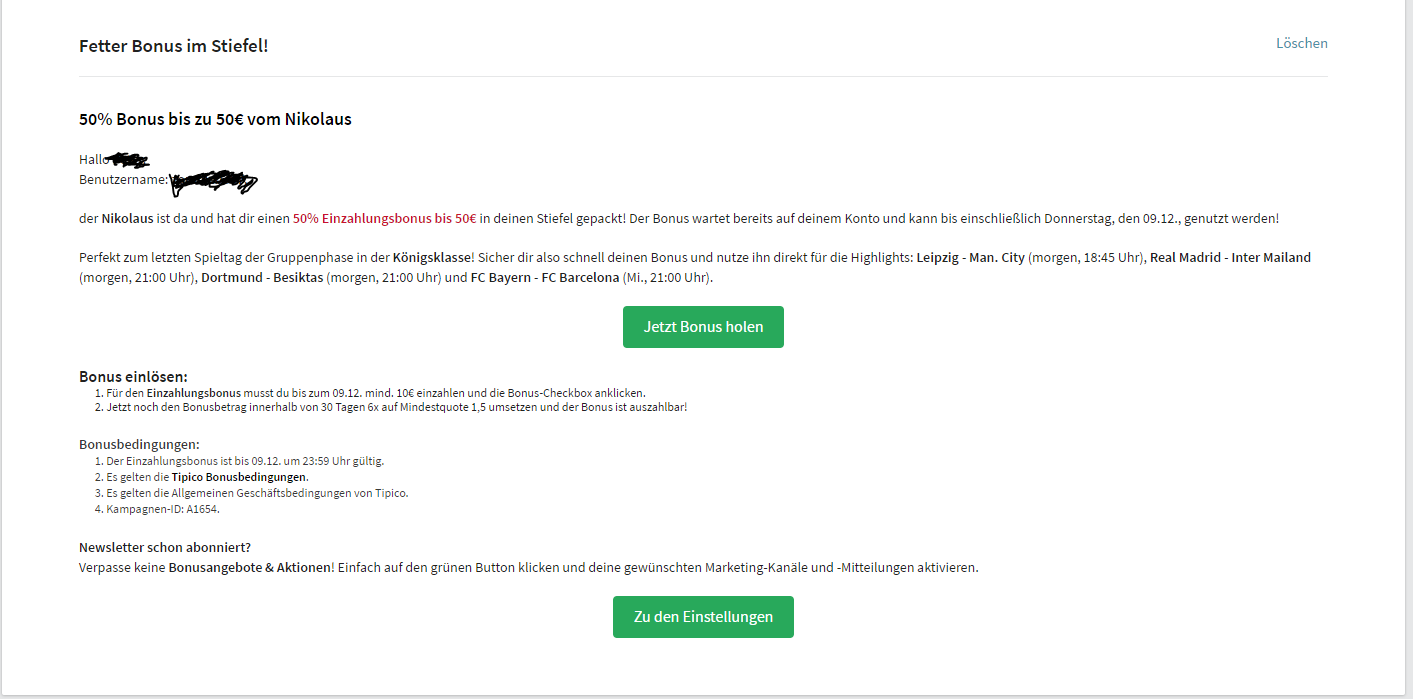Select the Leipzig - Man. City match text

click(970, 257)
